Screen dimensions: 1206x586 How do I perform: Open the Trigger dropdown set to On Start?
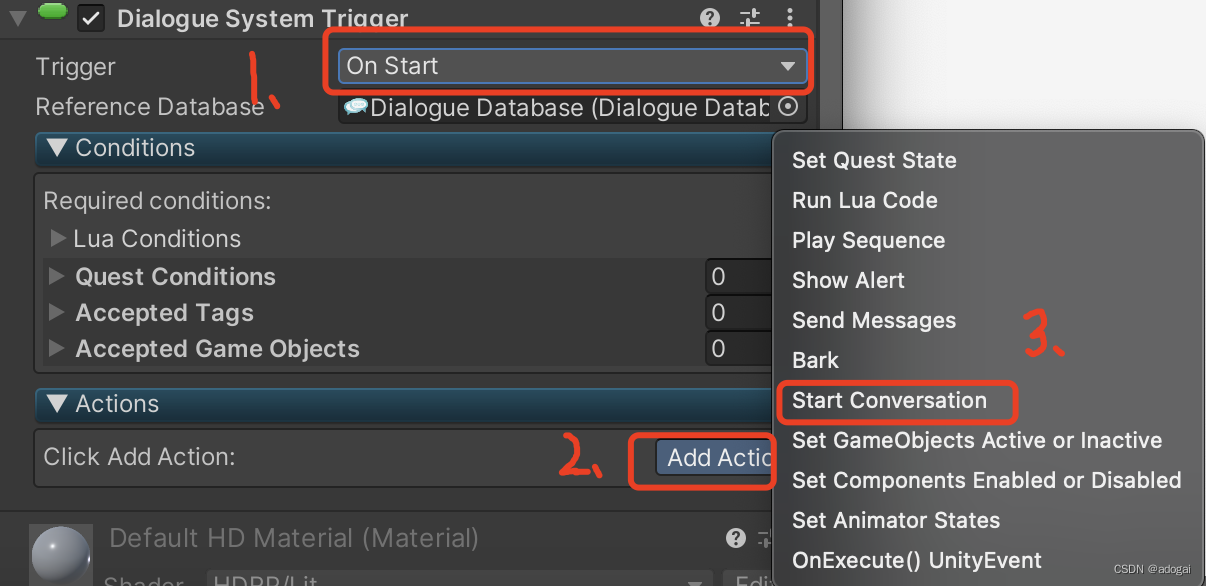click(570, 66)
